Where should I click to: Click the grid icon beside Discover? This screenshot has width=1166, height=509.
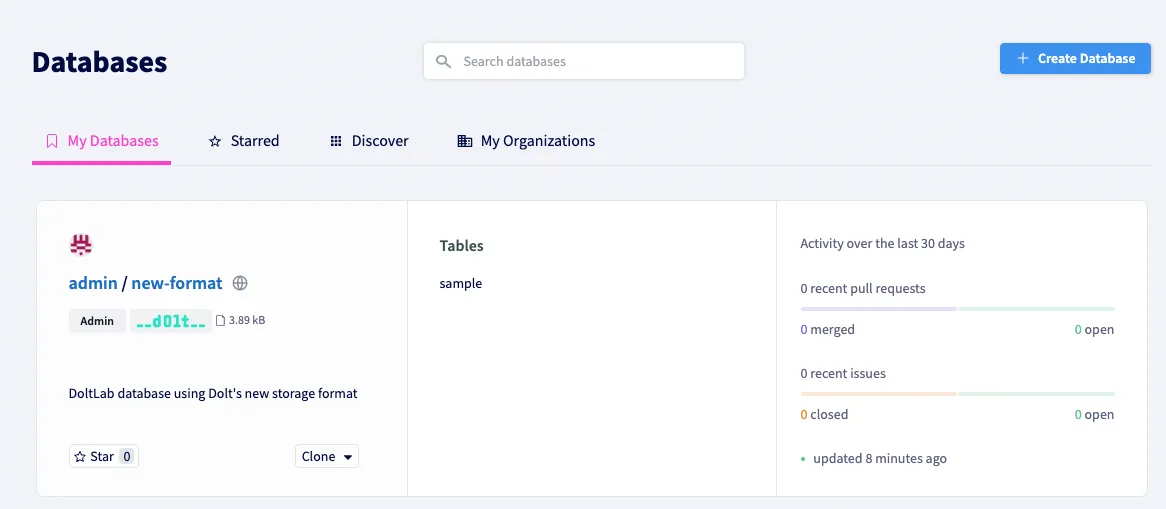[336, 141]
